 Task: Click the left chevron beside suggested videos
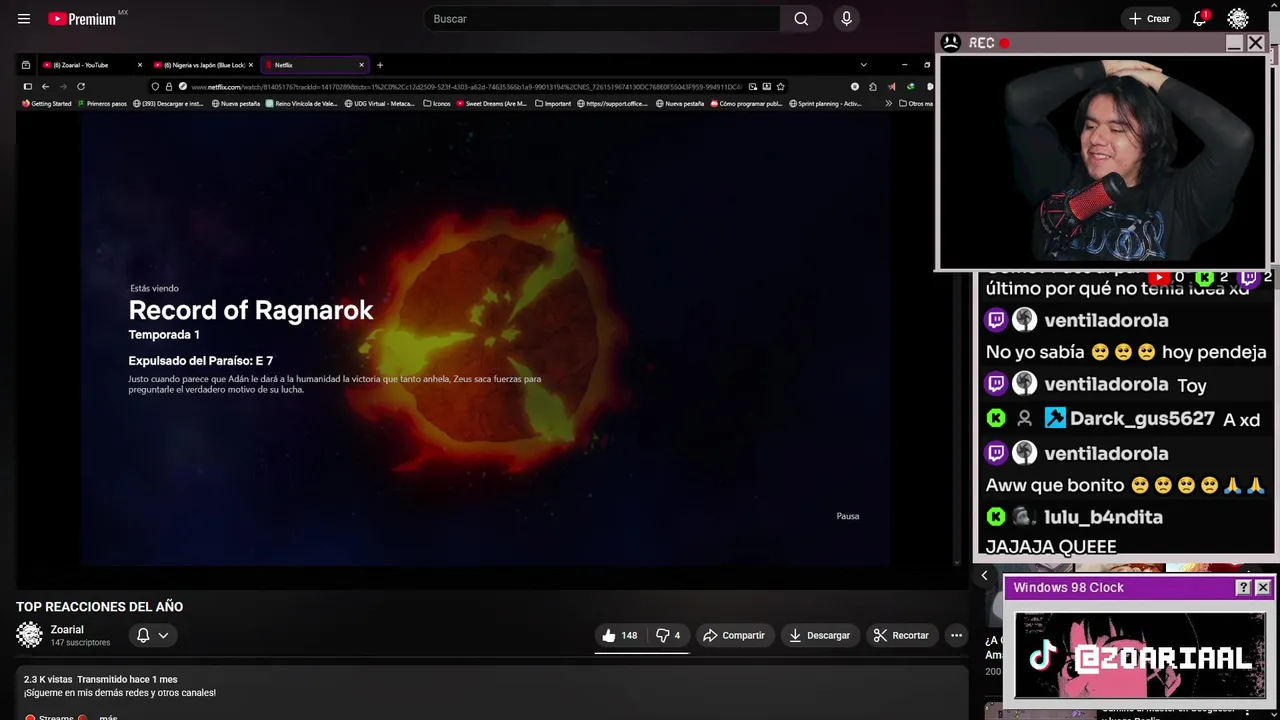tap(984, 576)
